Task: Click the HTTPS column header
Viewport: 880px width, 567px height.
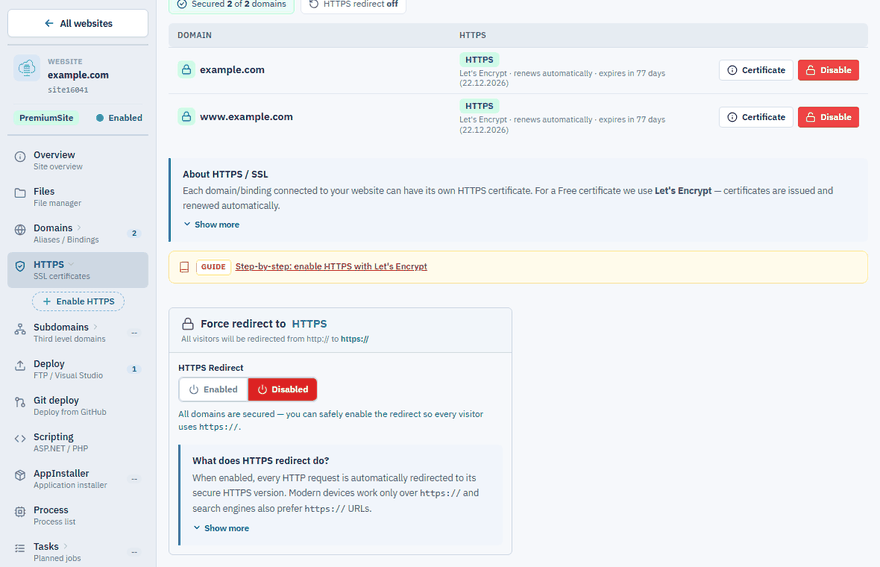Action: click(x=473, y=35)
